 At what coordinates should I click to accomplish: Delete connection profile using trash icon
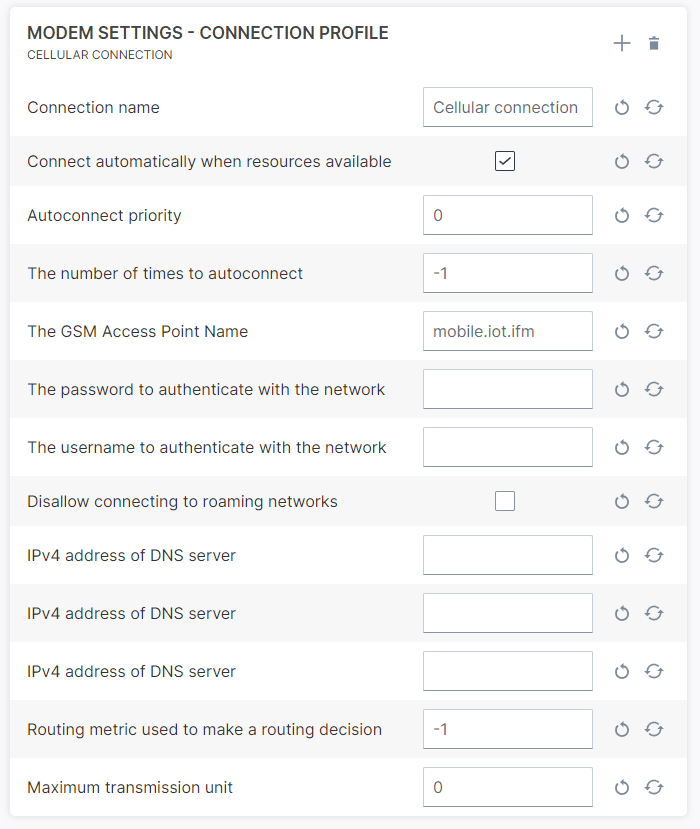point(654,43)
